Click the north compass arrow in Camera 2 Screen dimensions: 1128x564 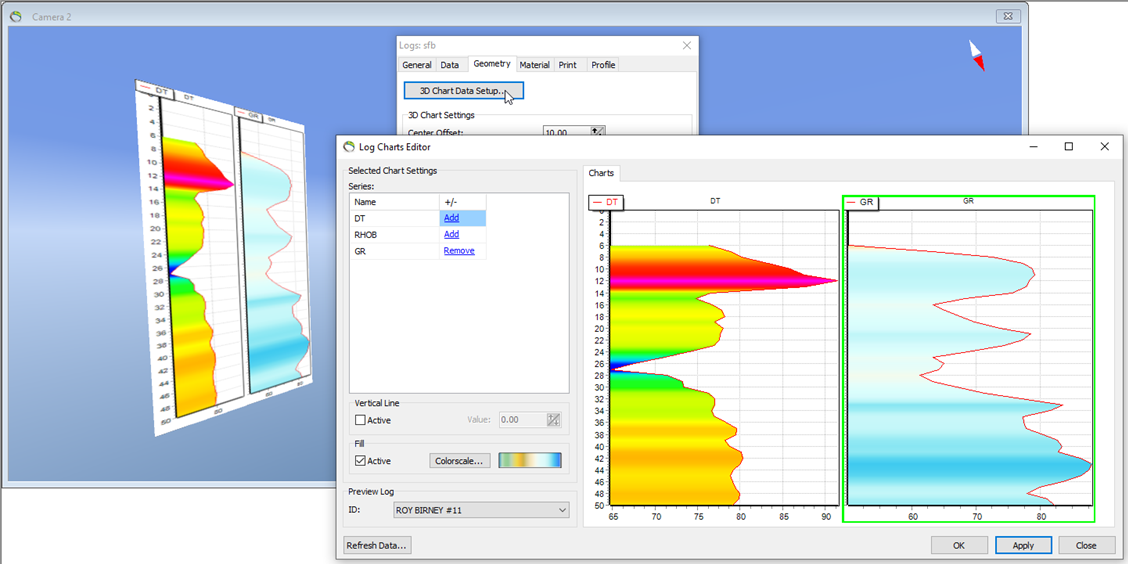976,55
